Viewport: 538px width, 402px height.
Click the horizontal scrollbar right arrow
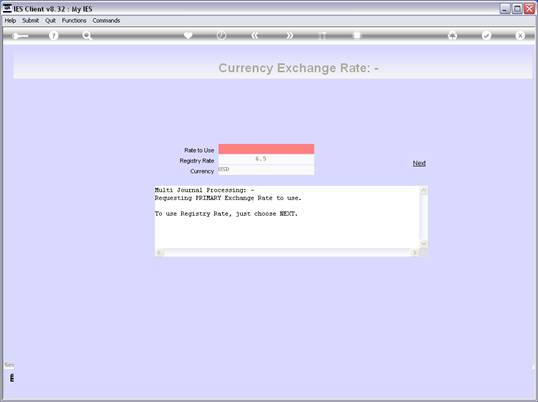pyautogui.click(x=414, y=253)
